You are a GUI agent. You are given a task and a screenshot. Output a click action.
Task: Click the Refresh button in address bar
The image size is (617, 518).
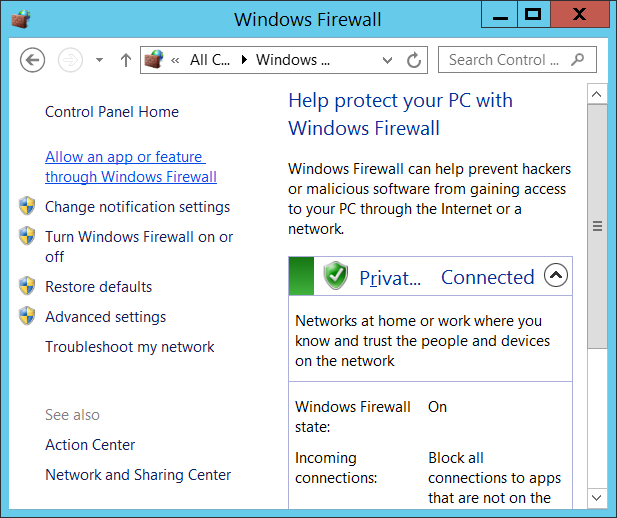(413, 60)
